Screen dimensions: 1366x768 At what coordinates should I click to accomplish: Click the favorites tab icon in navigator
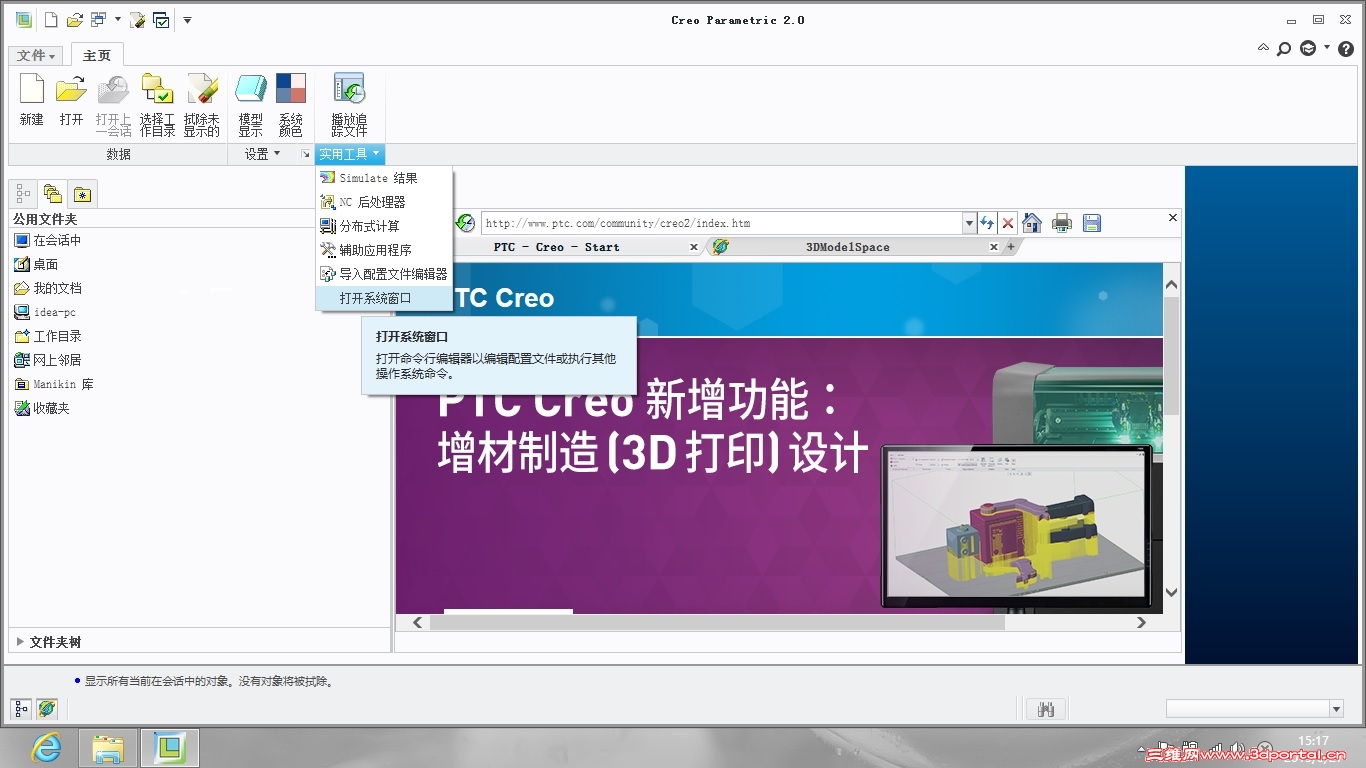(x=83, y=194)
